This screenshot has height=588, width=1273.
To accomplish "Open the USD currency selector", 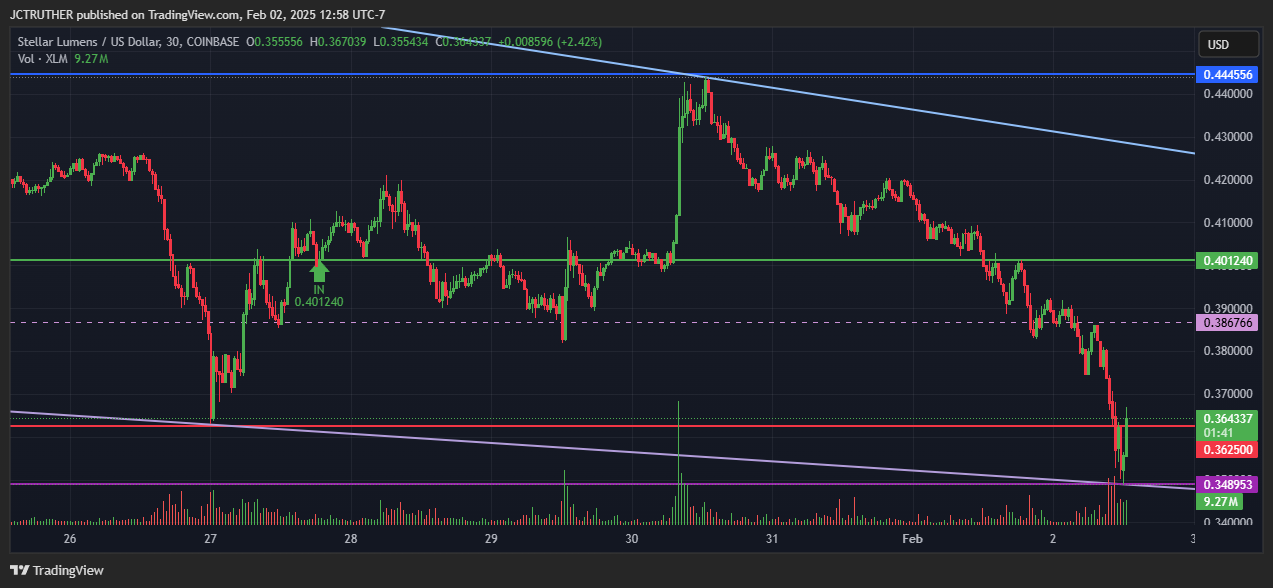I will (1228, 45).
